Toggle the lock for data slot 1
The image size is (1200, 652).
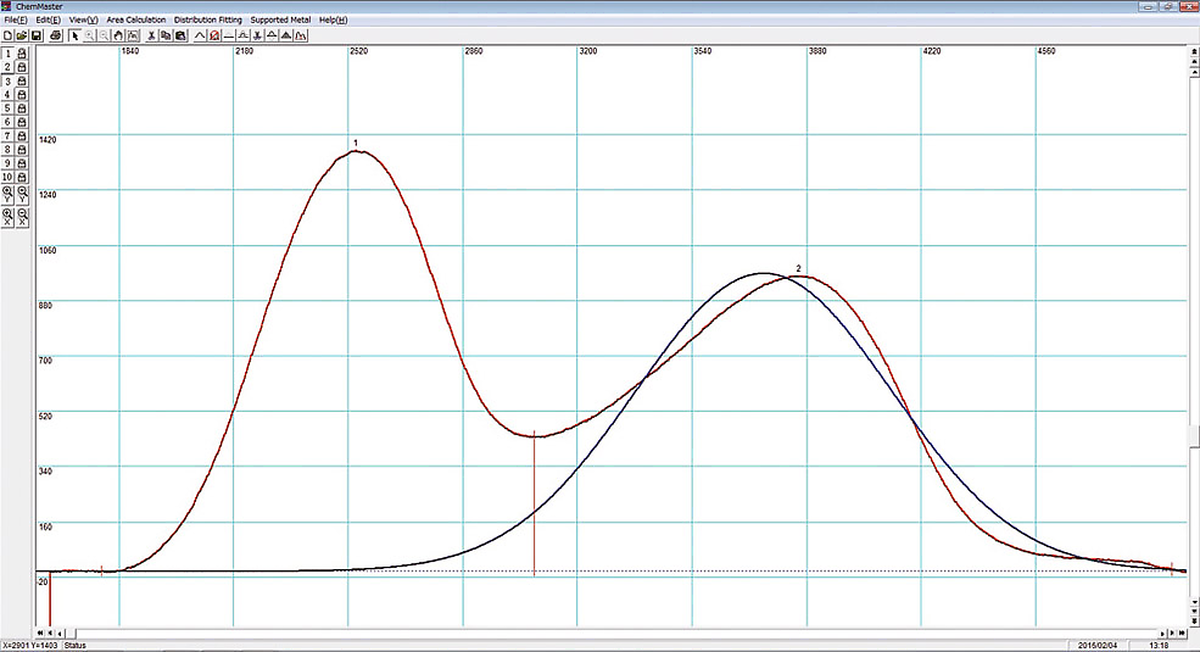point(22,53)
